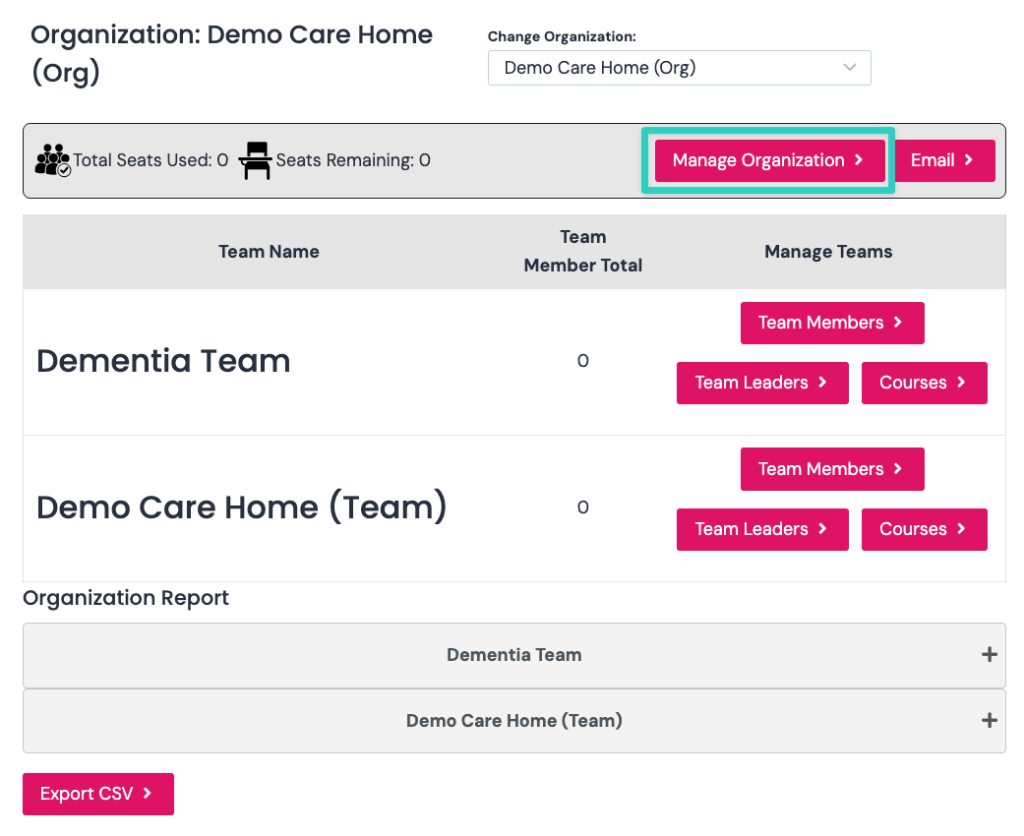
Task: Click the Seats Remaining chair icon
Action: click(x=255, y=161)
